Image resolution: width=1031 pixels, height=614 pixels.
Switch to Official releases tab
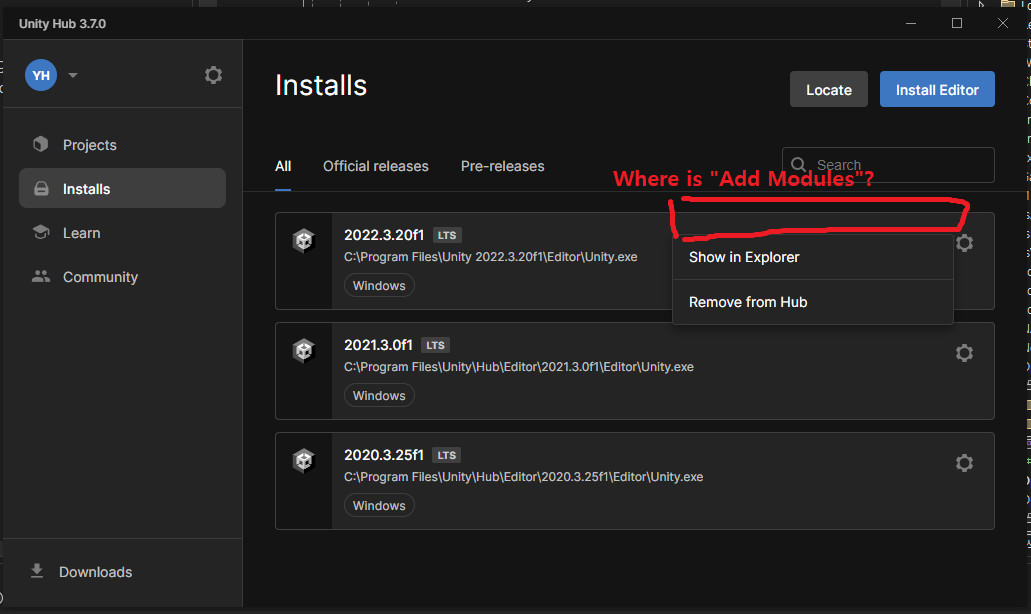click(x=375, y=166)
